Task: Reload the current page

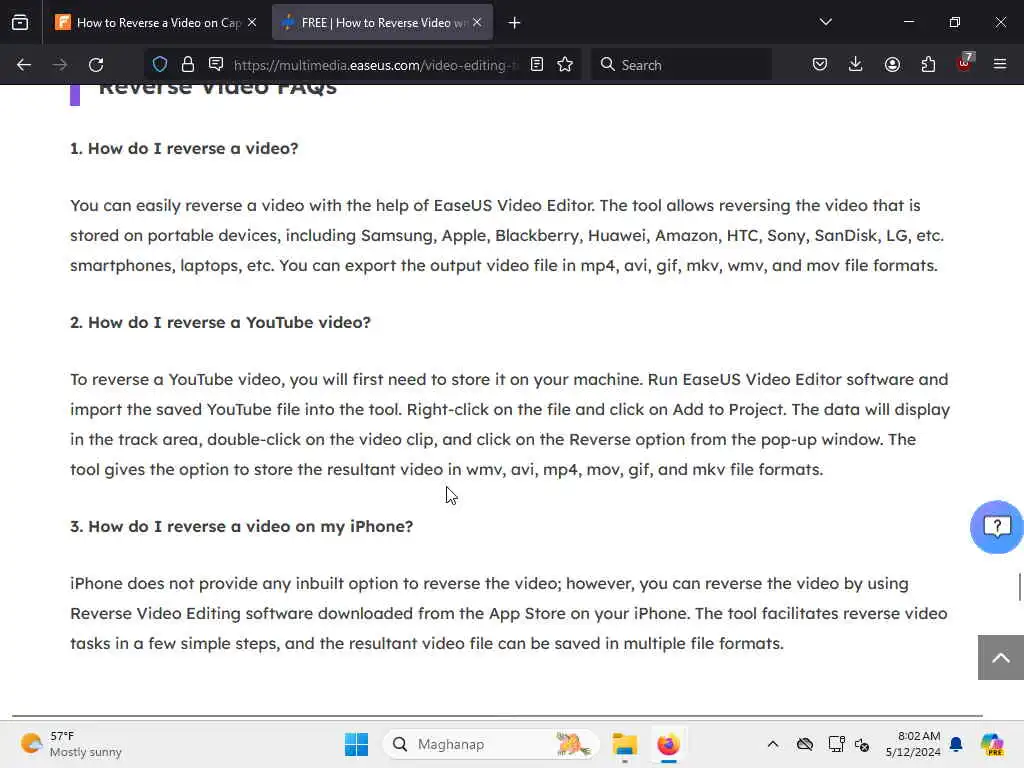Action: (96, 65)
